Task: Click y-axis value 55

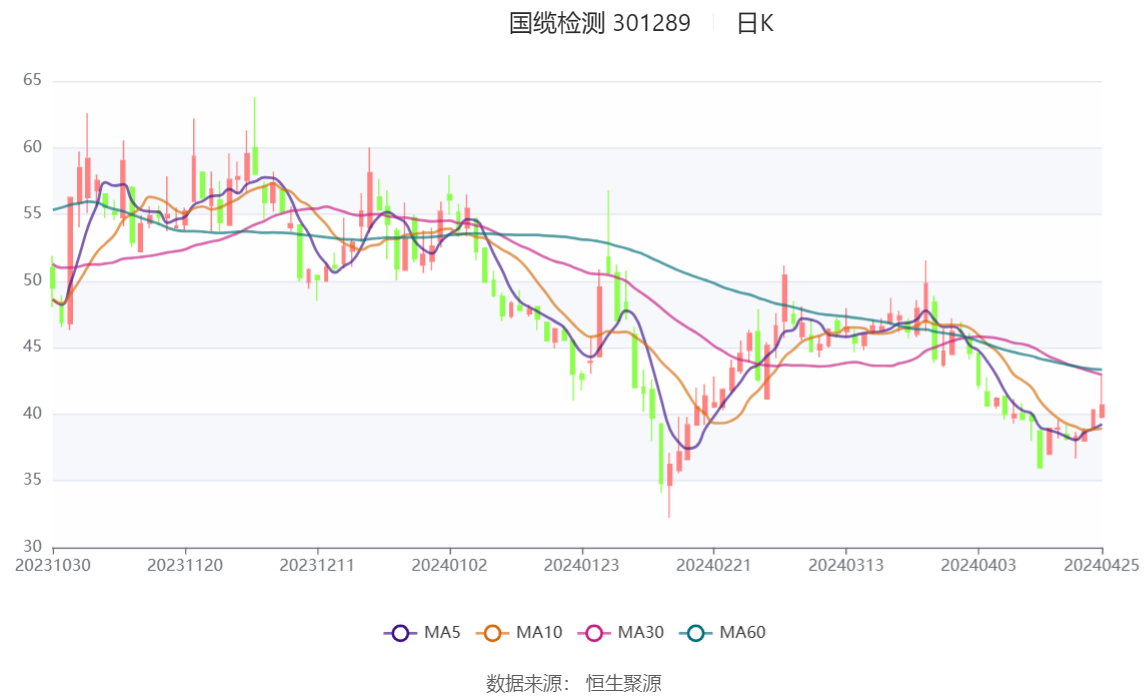Action: (x=32, y=213)
